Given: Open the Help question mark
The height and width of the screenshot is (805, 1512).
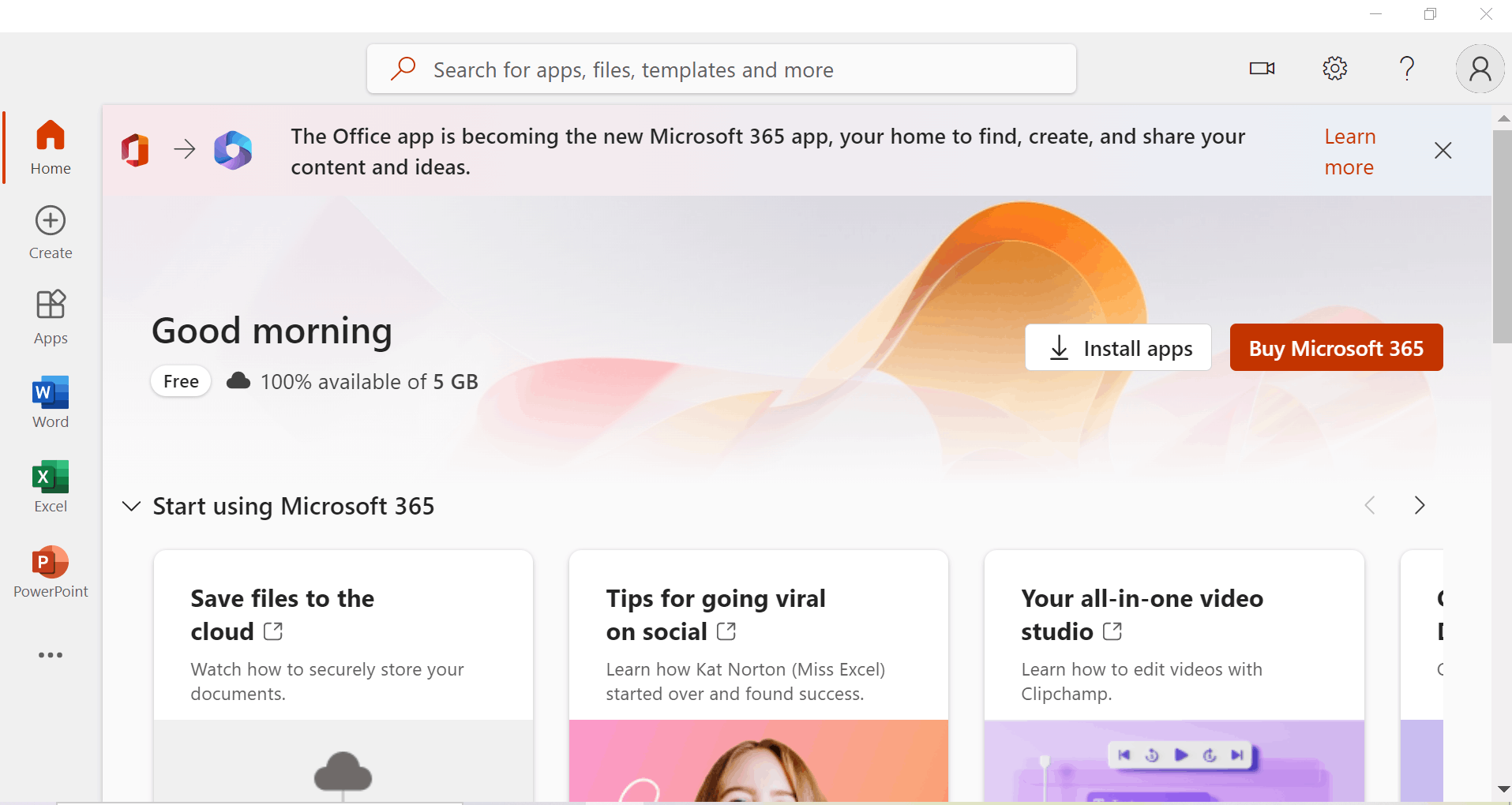Looking at the screenshot, I should 1407,69.
